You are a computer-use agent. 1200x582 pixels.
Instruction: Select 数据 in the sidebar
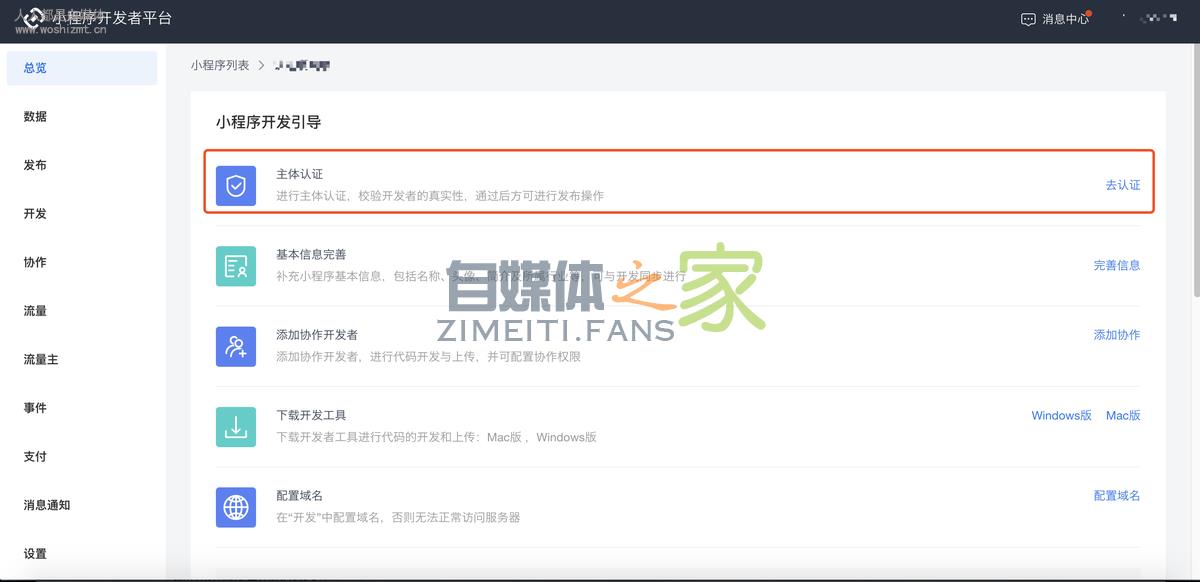pyautogui.click(x=34, y=116)
